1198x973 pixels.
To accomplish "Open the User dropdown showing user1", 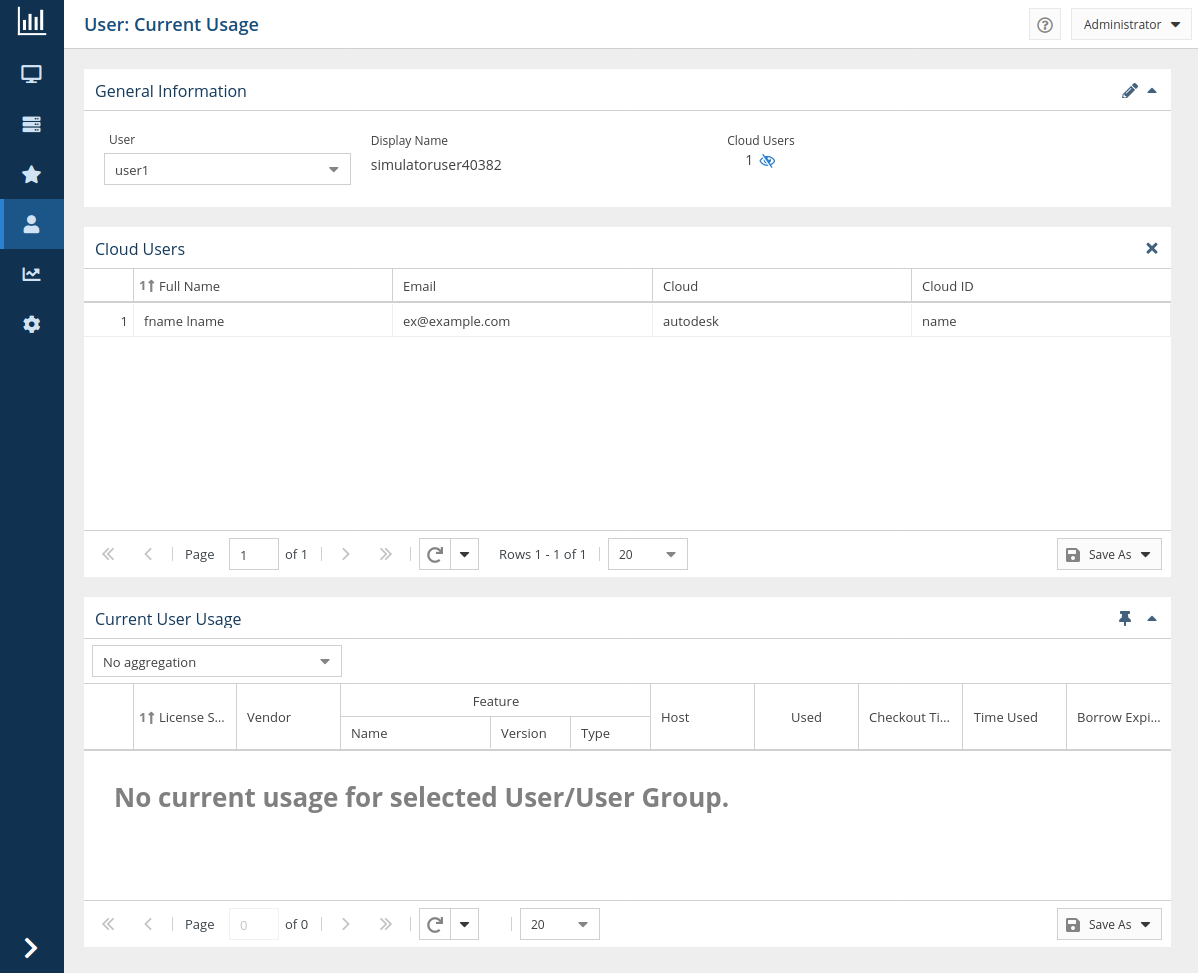I will 227,170.
